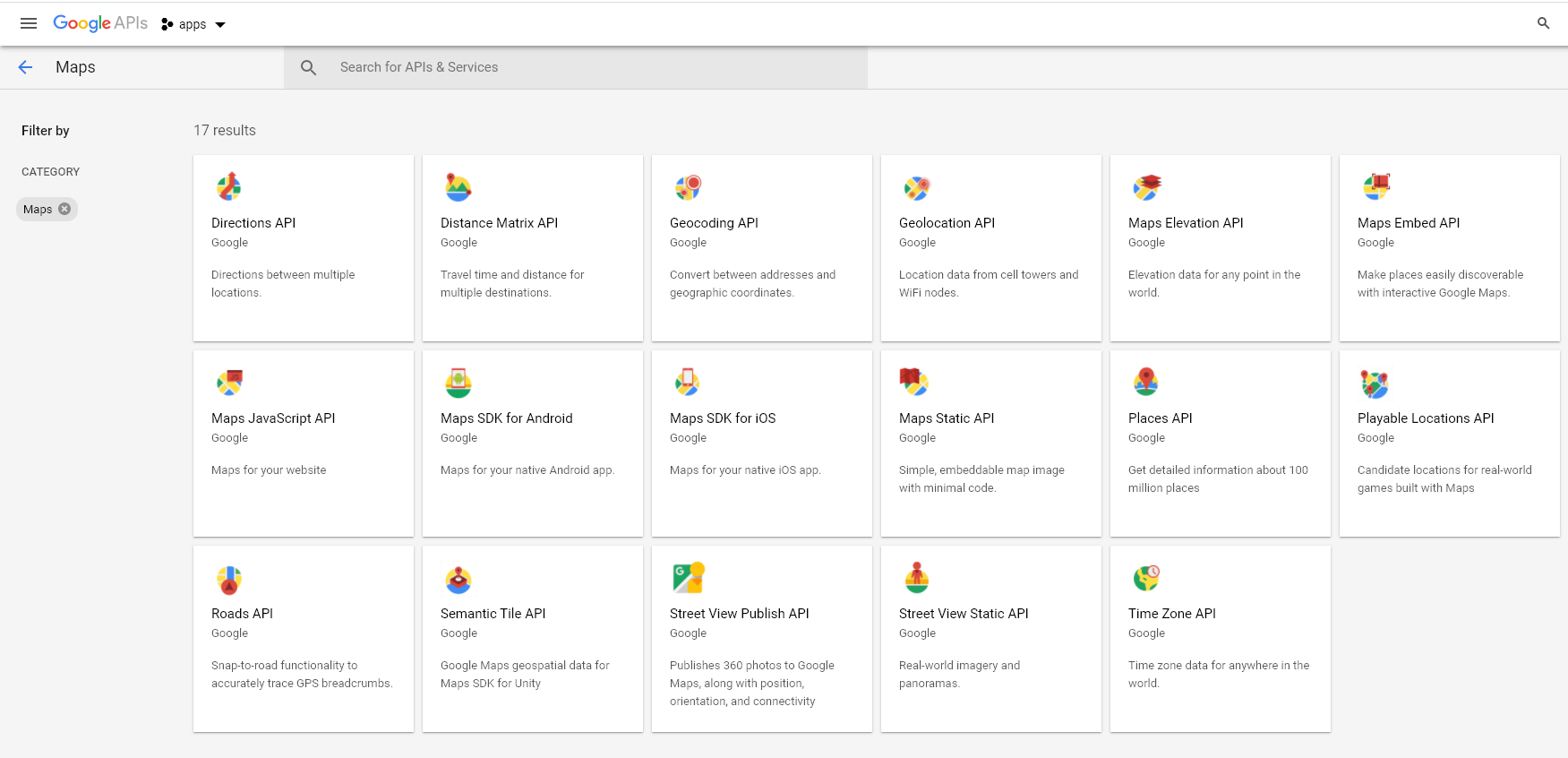This screenshot has height=758, width=1568.
Task: Click the Places API pin icon
Action: tap(1146, 382)
